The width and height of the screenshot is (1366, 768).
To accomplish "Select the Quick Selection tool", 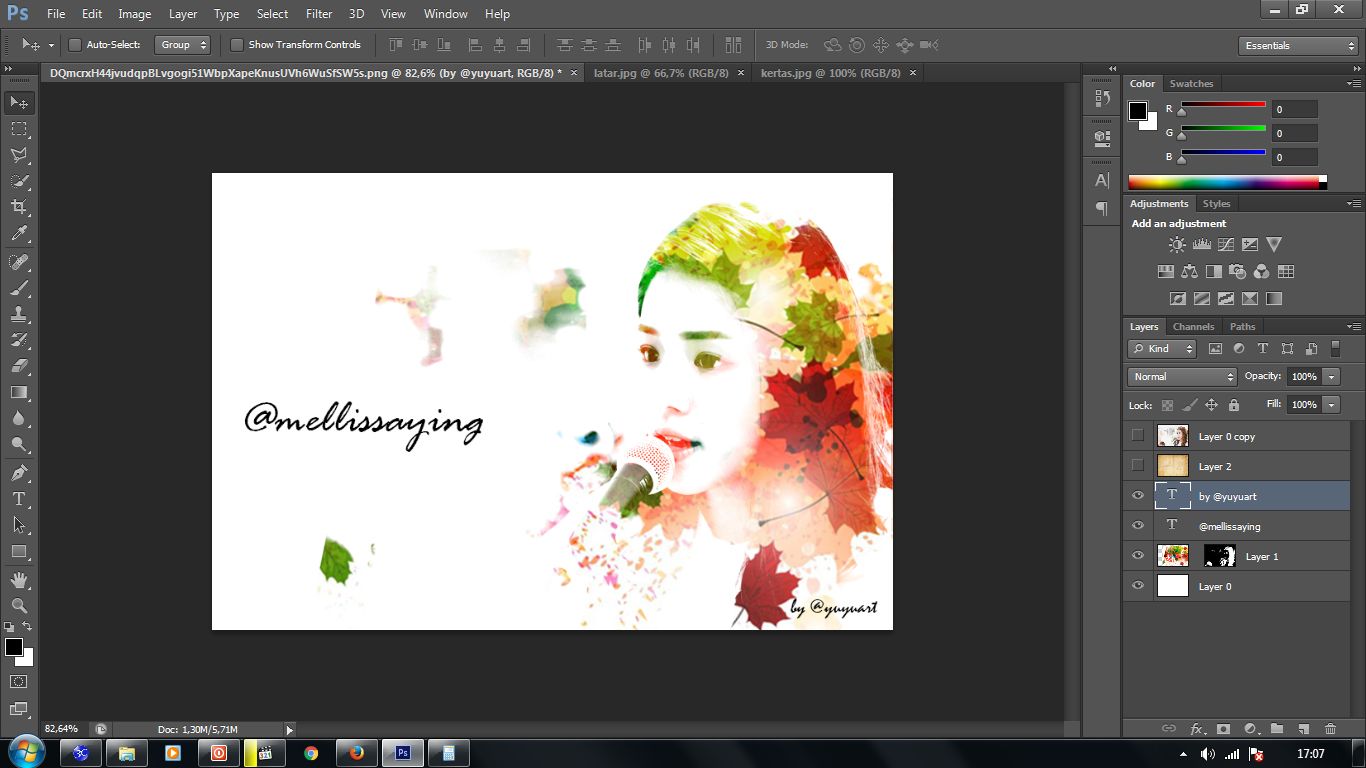I will tap(19, 181).
